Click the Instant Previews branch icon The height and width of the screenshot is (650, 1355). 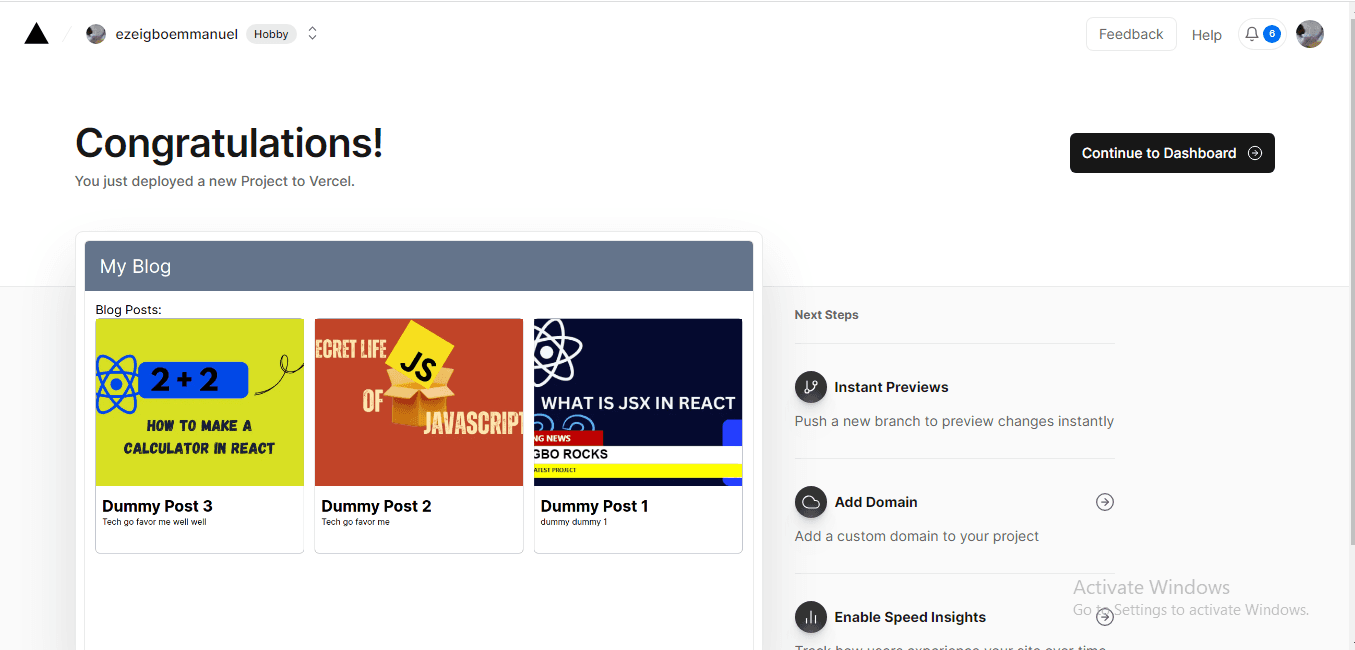(x=810, y=387)
